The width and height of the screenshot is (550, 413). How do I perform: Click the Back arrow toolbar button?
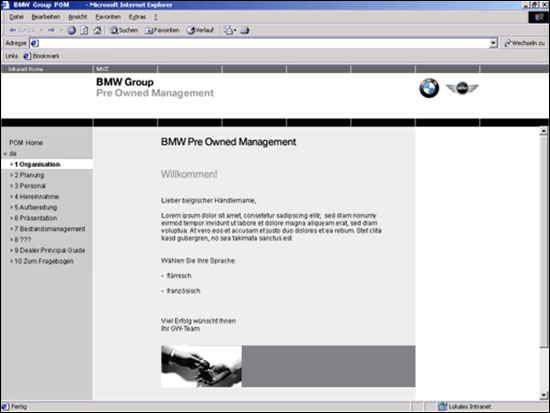[21, 30]
